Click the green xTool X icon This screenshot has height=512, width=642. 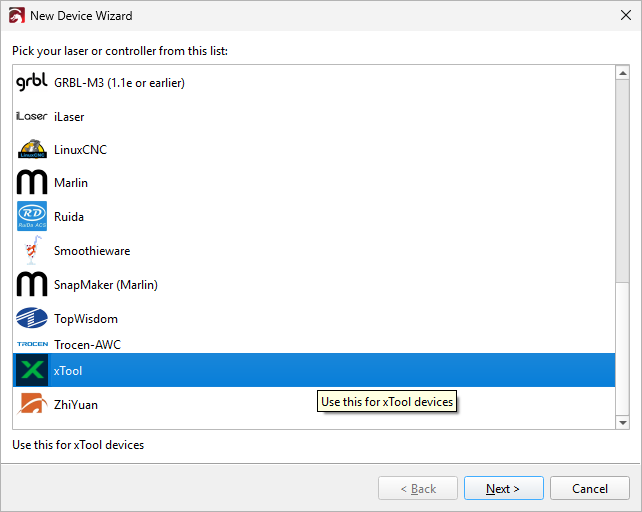click(x=32, y=370)
